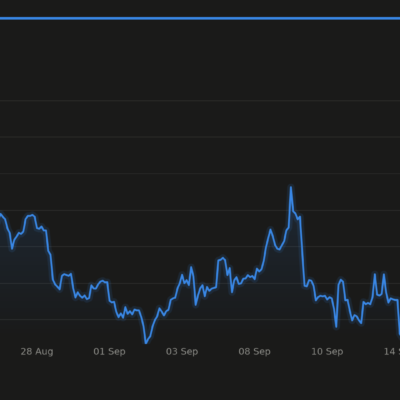The height and width of the screenshot is (400, 400).
Task: Click the smaller peak just before highest spike
Action: click(270, 229)
